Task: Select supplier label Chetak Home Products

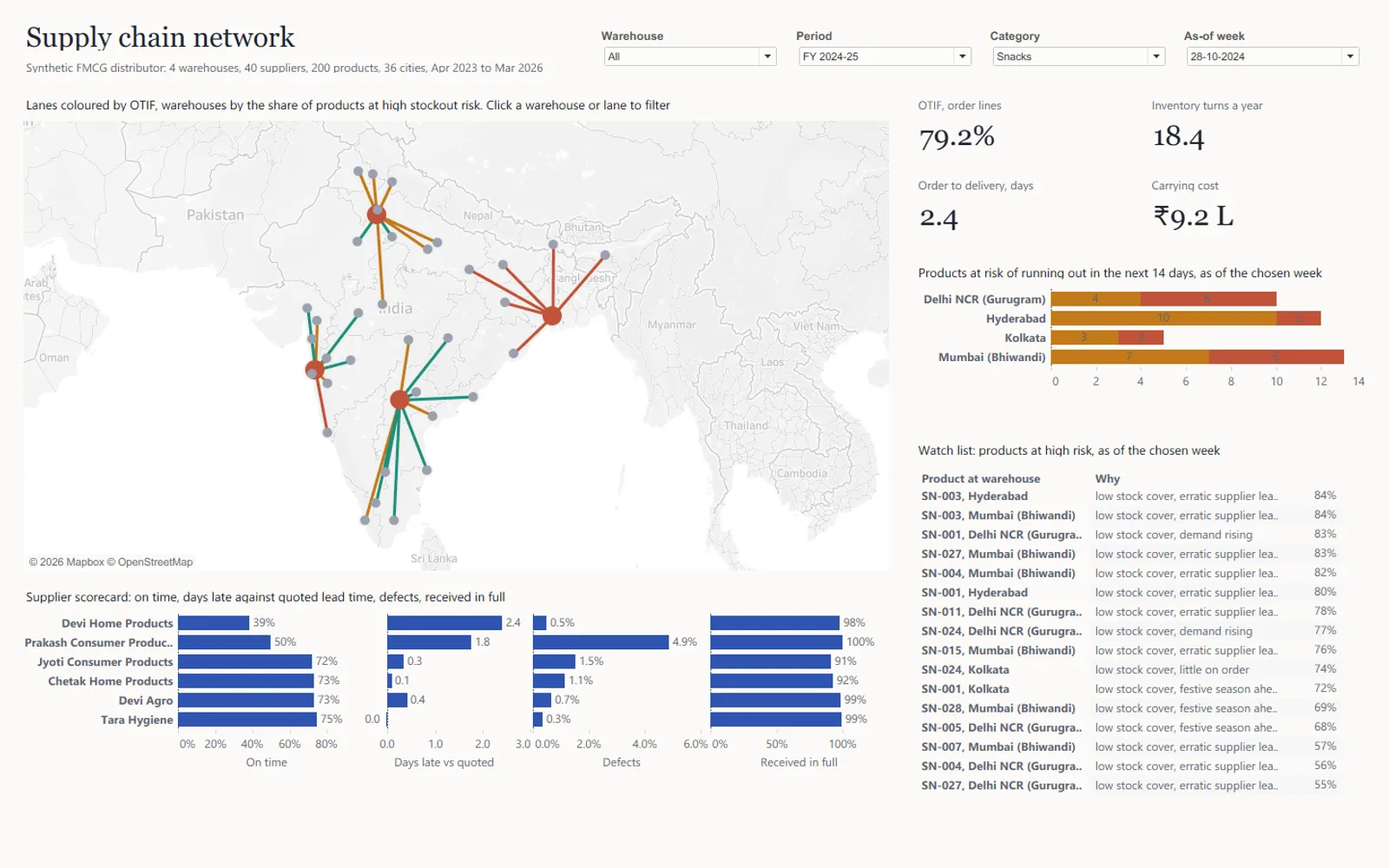Action: (x=110, y=681)
